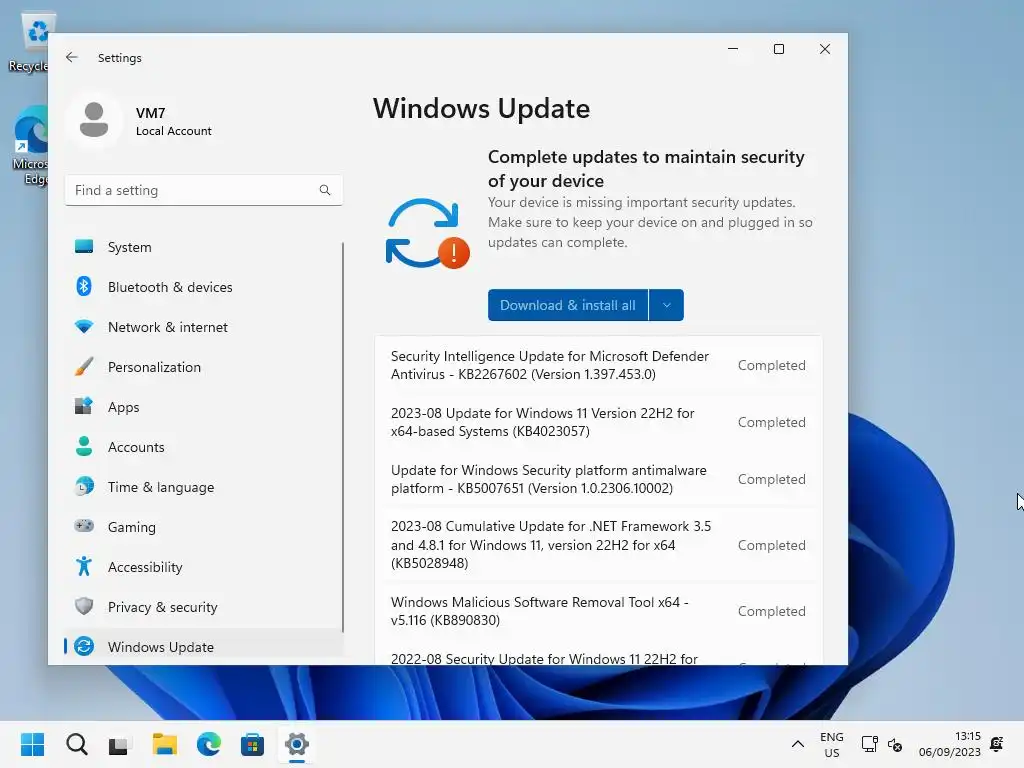The height and width of the screenshot is (768, 1024).
Task: Select Personalization menu label
Action: click(154, 367)
